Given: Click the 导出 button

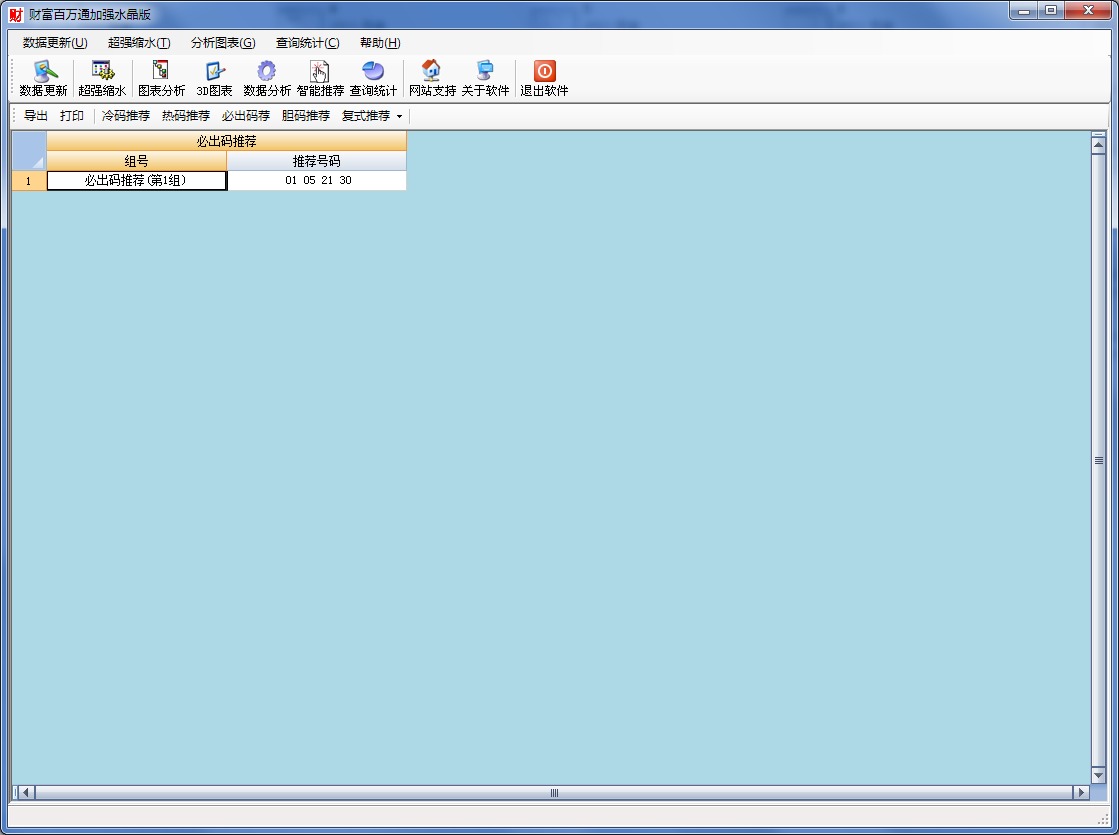Looking at the screenshot, I should point(36,116).
